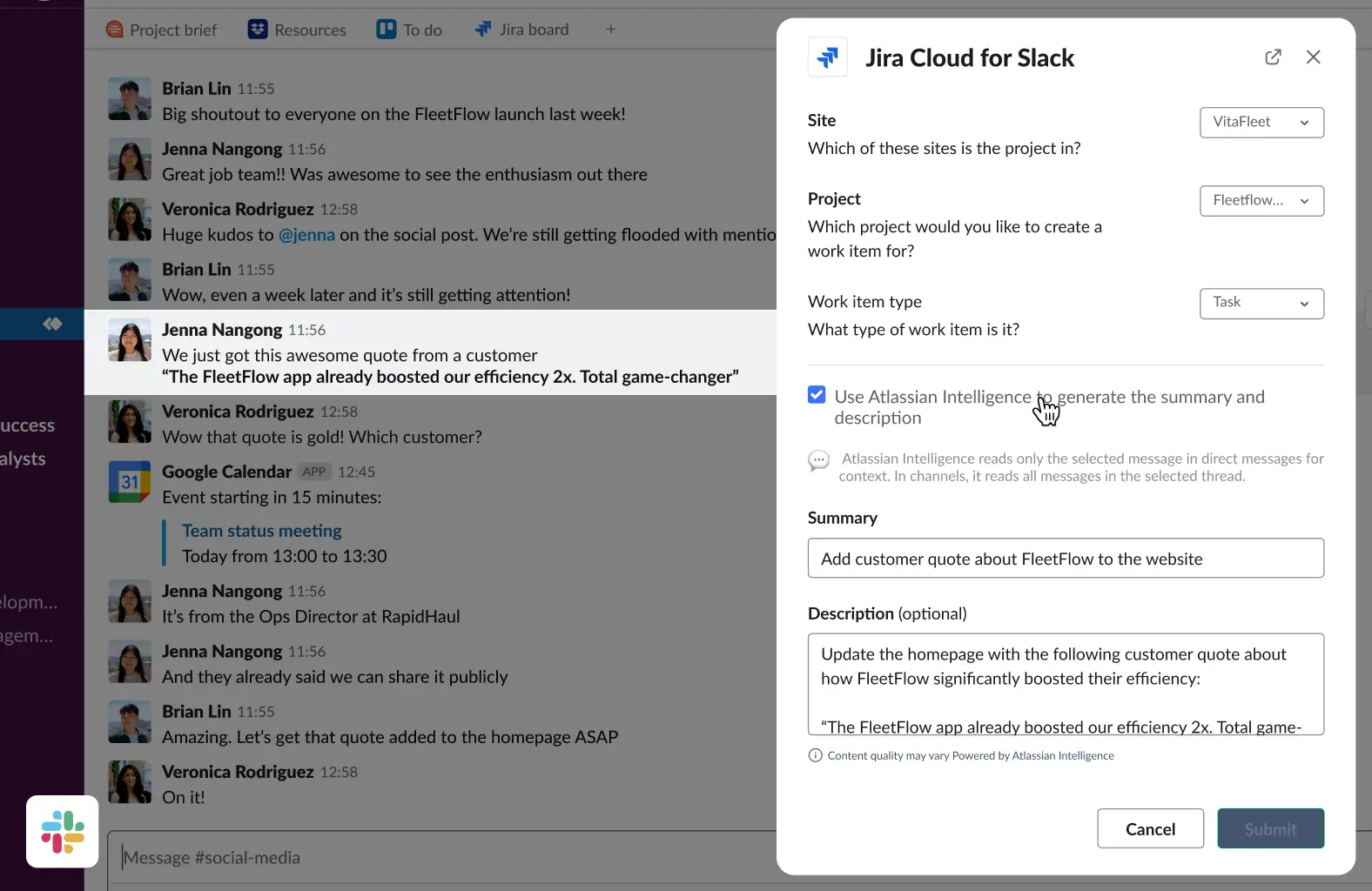Click the Slack logo icon
1372x891 pixels.
(x=63, y=831)
